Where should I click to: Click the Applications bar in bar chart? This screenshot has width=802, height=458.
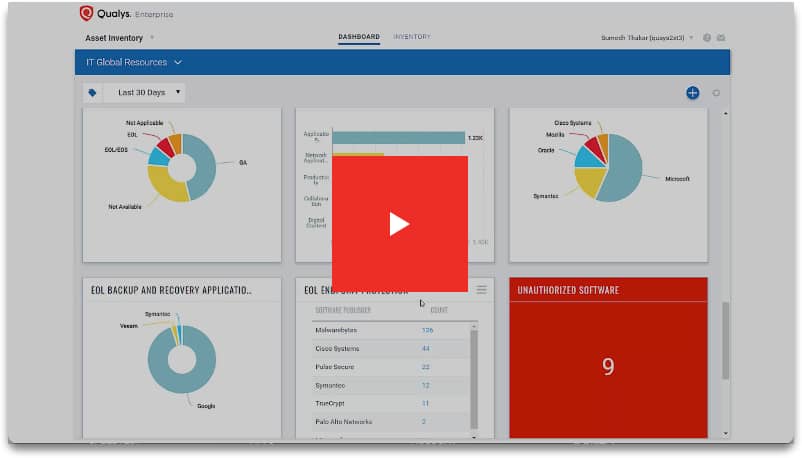point(398,138)
